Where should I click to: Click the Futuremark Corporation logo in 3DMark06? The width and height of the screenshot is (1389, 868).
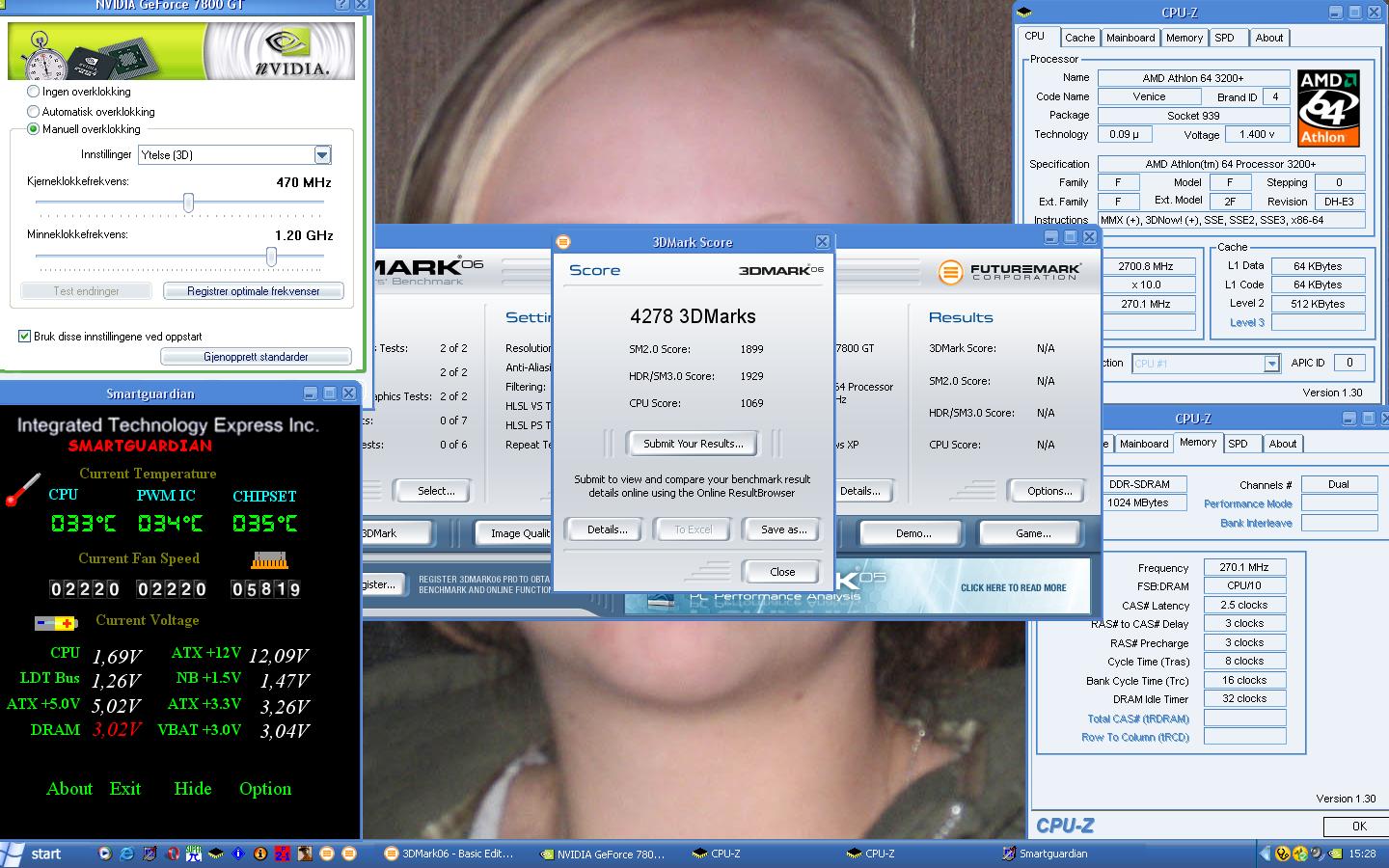1009,272
